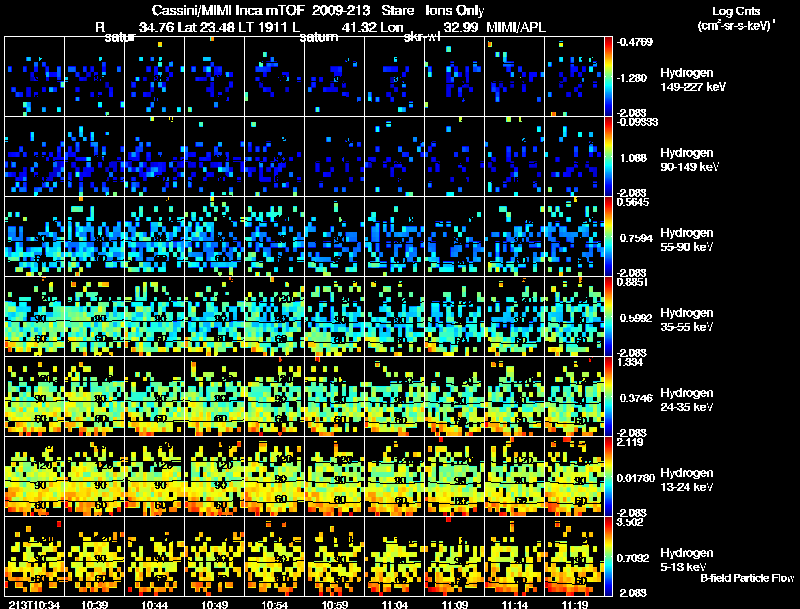
Task: Click the 'B-field Particle Flow' caption
Action: (747, 578)
